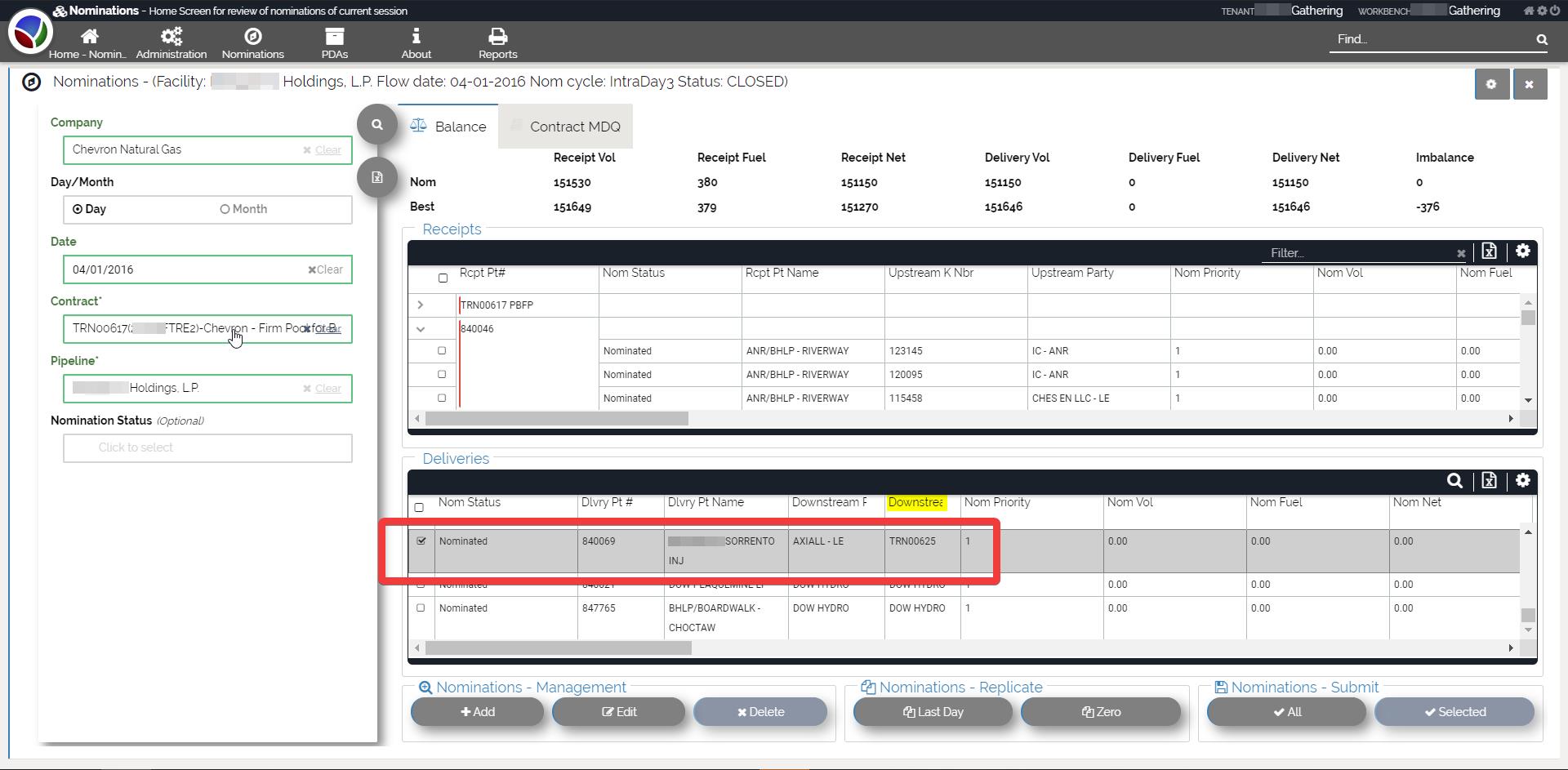Click the Deliveries grid search magnifier
This screenshot has width=1568, height=770.
click(x=1454, y=481)
